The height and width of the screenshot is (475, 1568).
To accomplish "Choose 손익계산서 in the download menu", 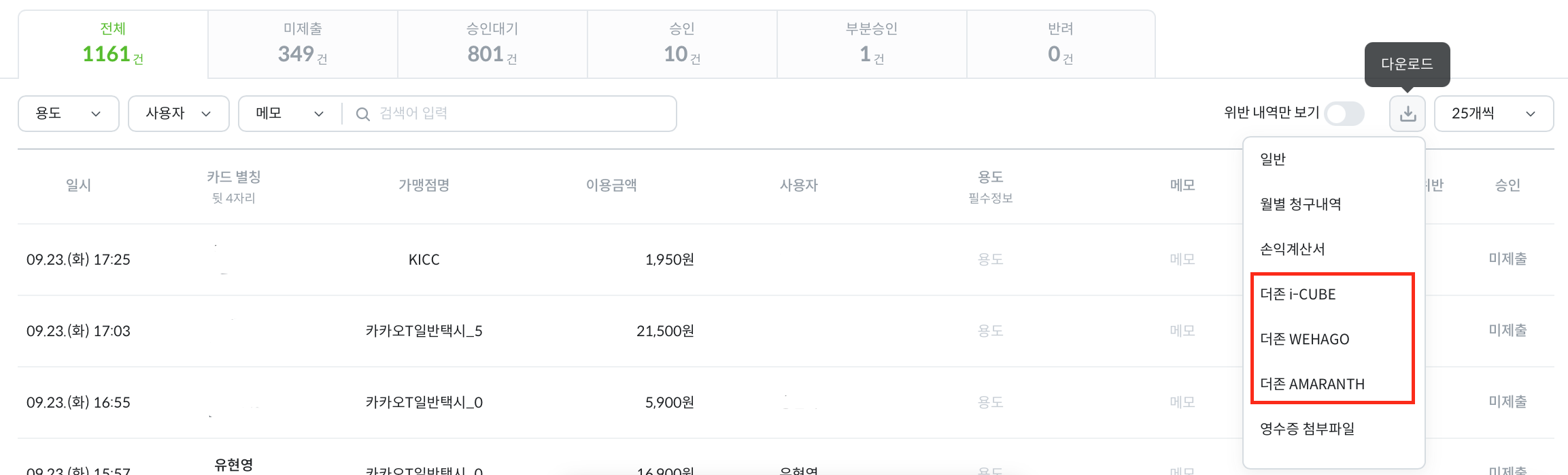I will click(1292, 249).
